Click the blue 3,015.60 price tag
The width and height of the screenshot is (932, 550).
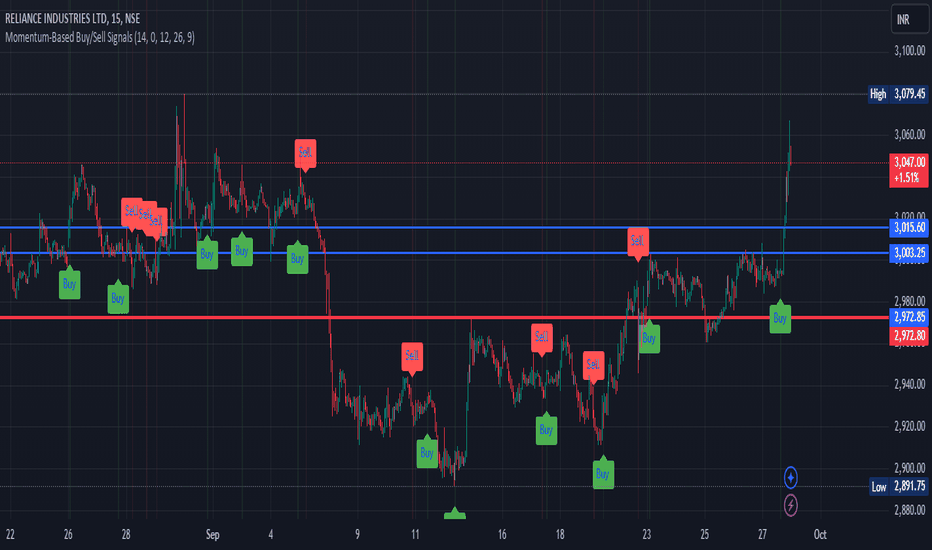909,227
